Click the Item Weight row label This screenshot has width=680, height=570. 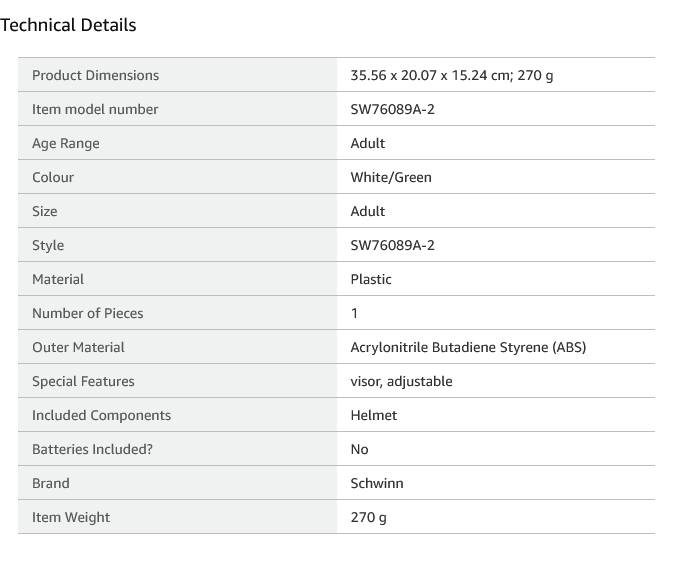[71, 517]
